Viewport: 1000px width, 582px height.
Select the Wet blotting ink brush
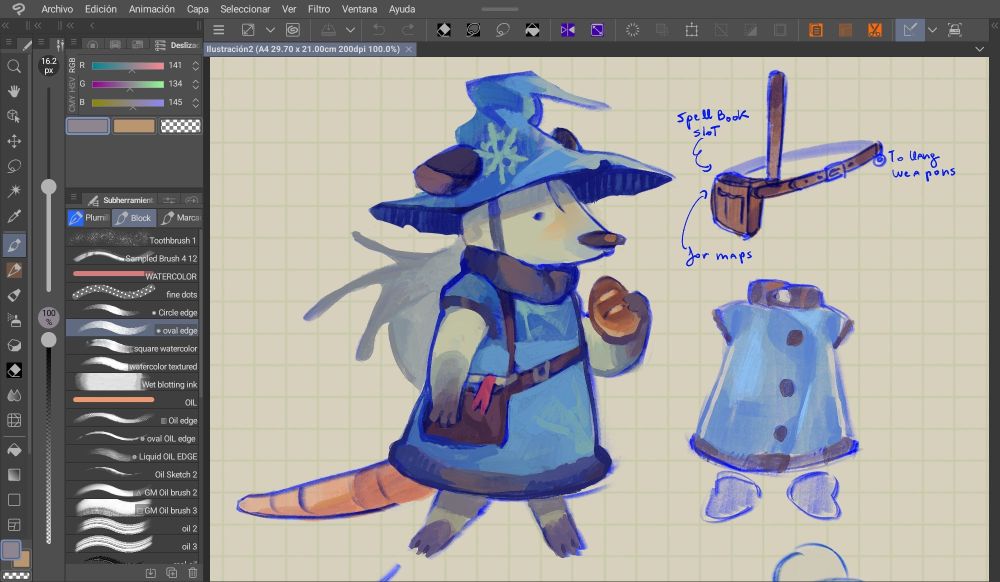tap(133, 384)
